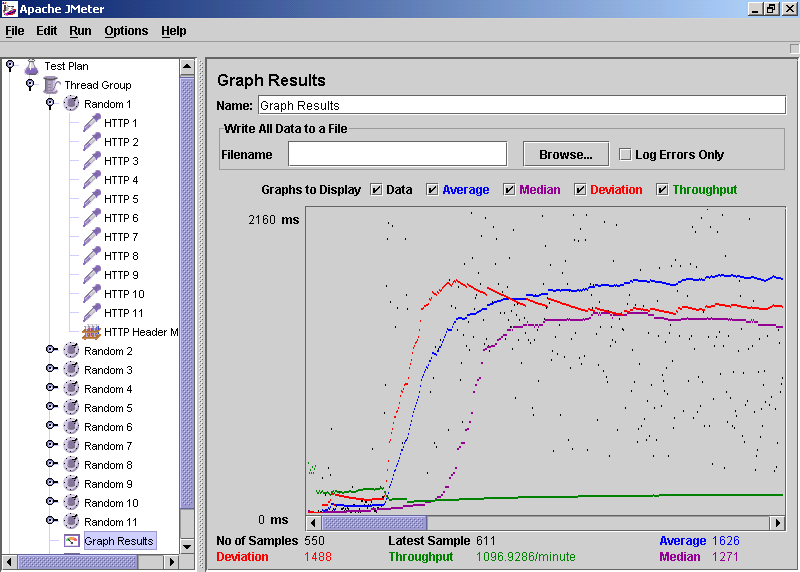Expand the Random 2 tree node
The image size is (800, 572).
coord(51,350)
